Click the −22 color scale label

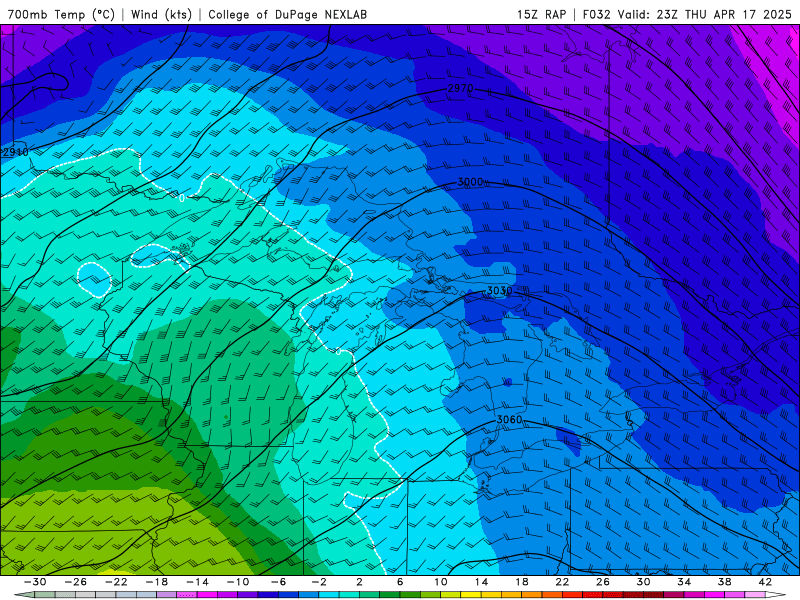coord(116,582)
